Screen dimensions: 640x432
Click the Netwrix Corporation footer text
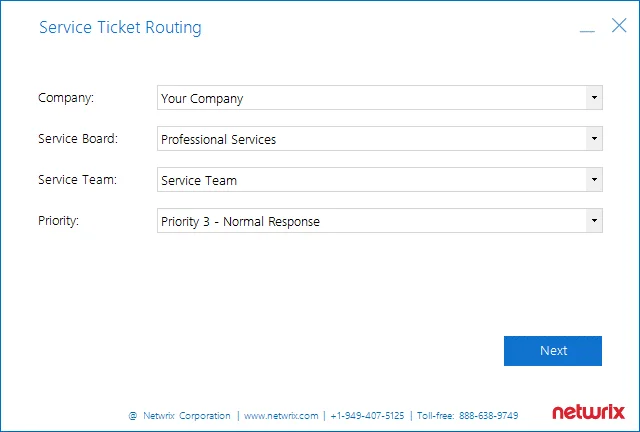click(187, 416)
